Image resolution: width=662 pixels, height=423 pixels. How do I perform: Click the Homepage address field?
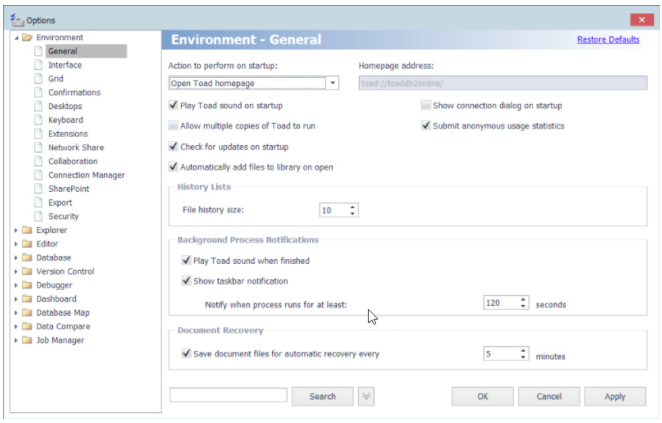pos(503,83)
